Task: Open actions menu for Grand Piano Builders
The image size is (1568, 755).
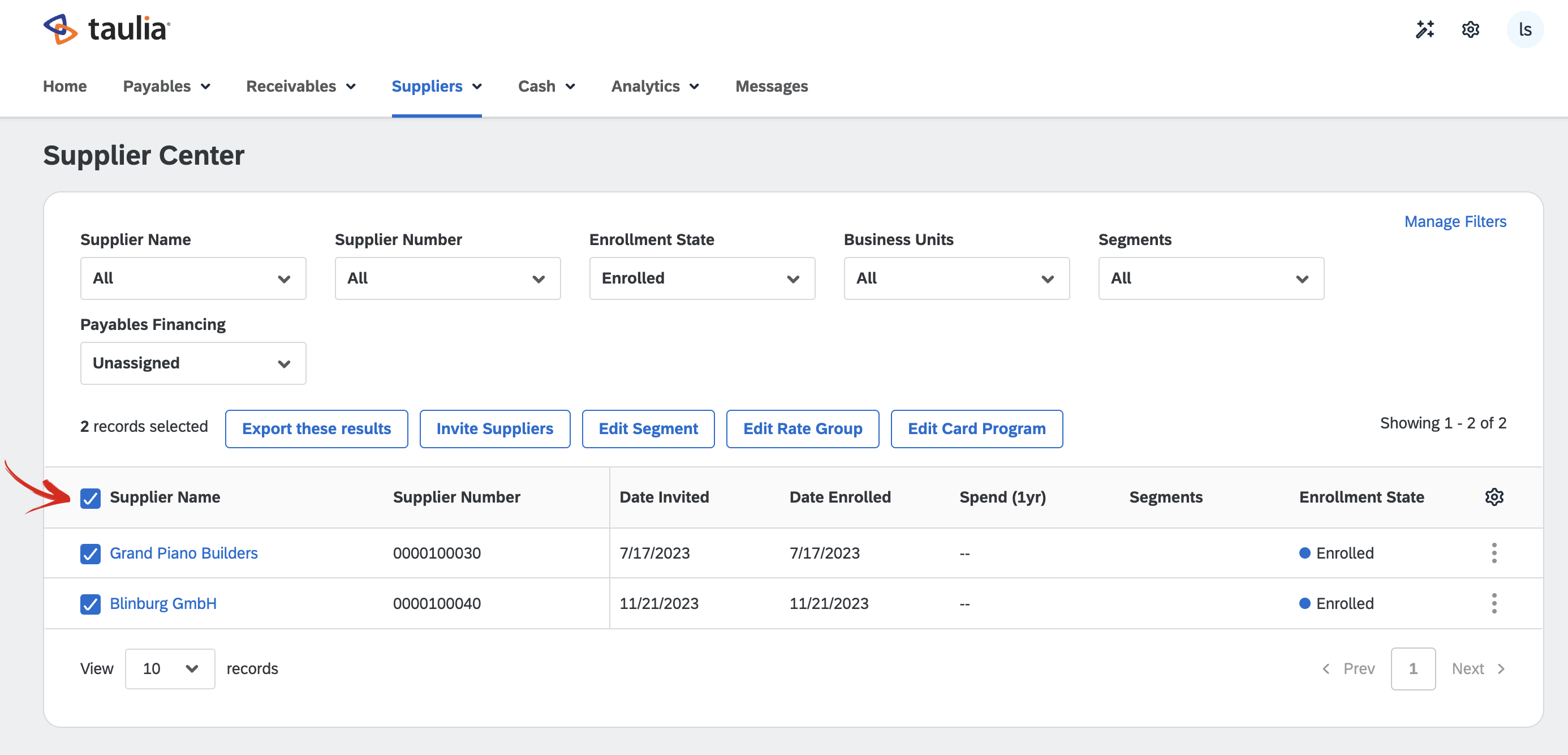Action: [1494, 553]
